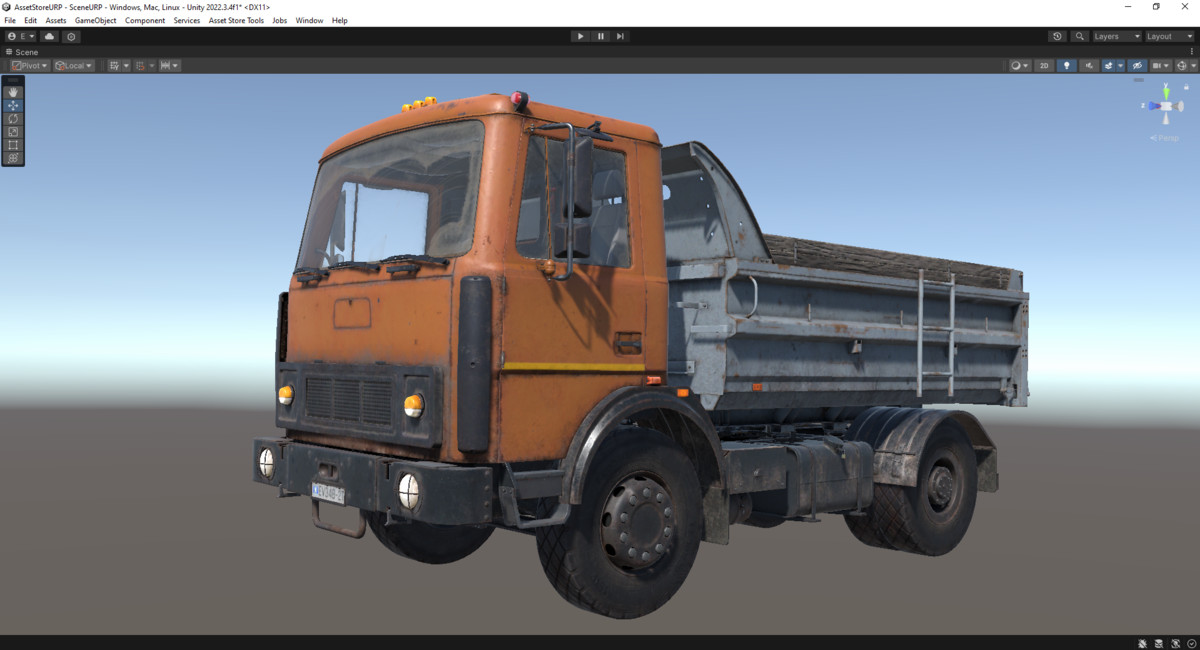Open the Pivot mode dropdown
This screenshot has width=1200, height=650.
pos(29,65)
